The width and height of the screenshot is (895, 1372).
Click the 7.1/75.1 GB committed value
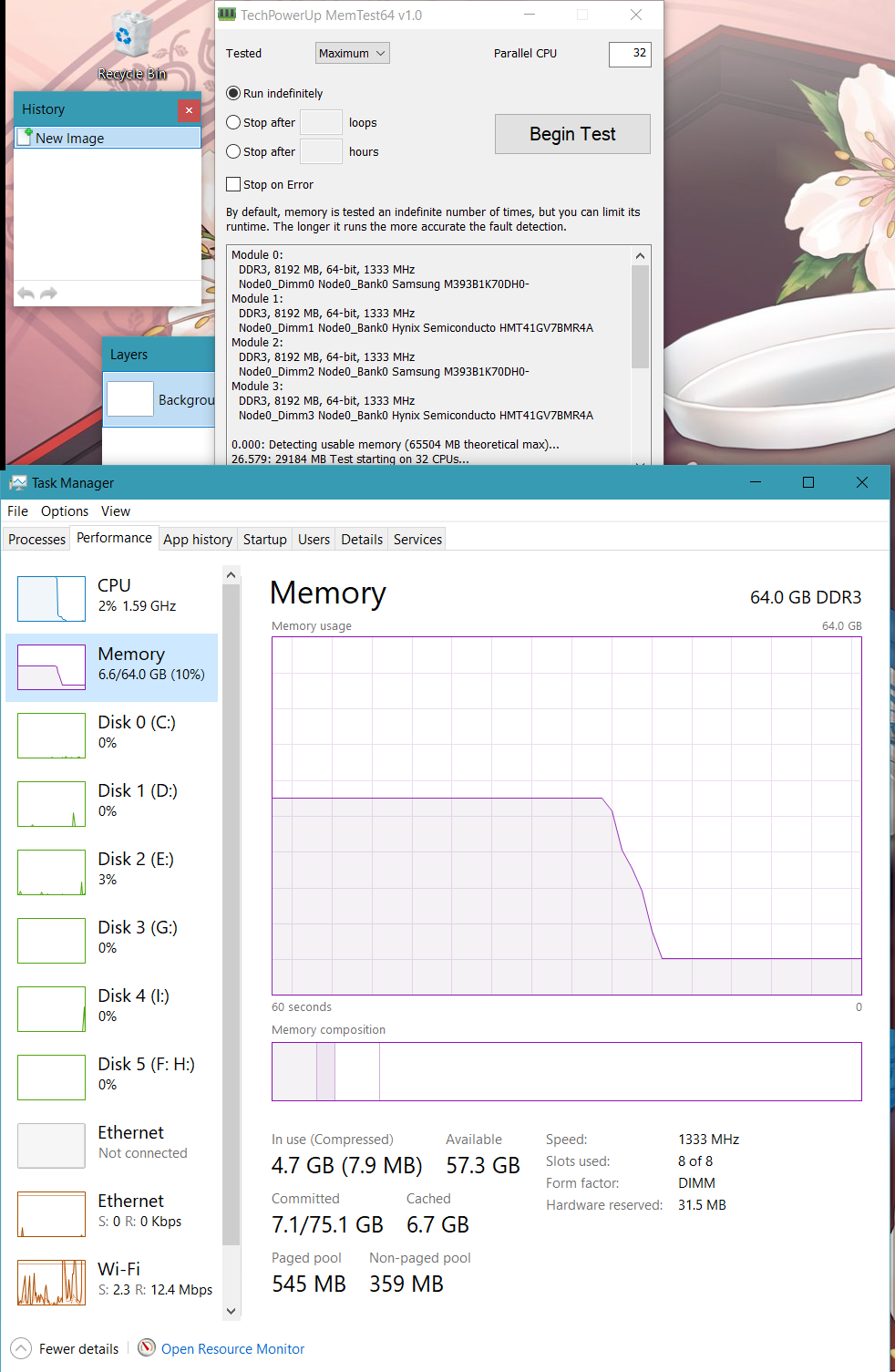(x=327, y=1225)
